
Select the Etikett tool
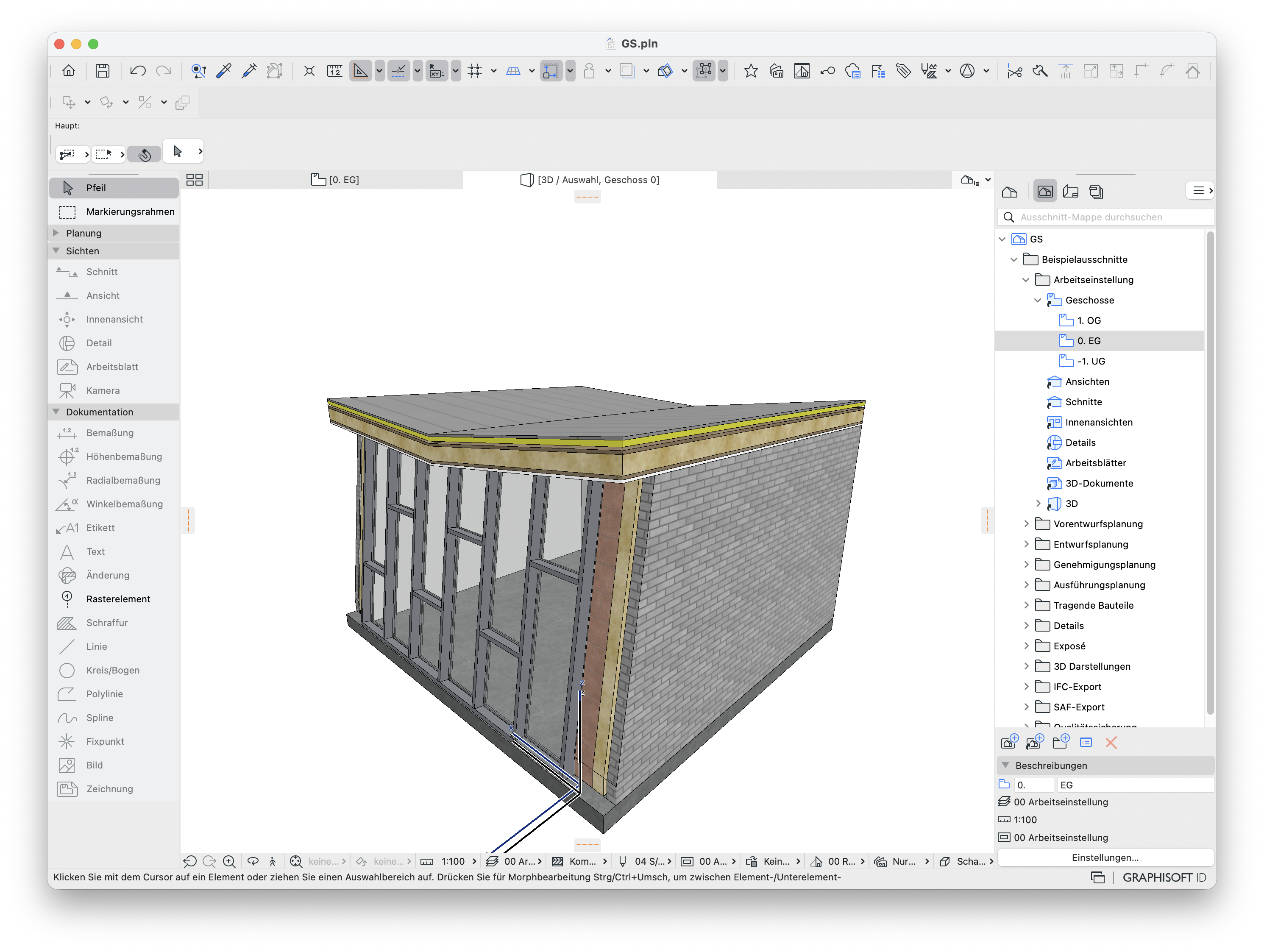[114, 528]
